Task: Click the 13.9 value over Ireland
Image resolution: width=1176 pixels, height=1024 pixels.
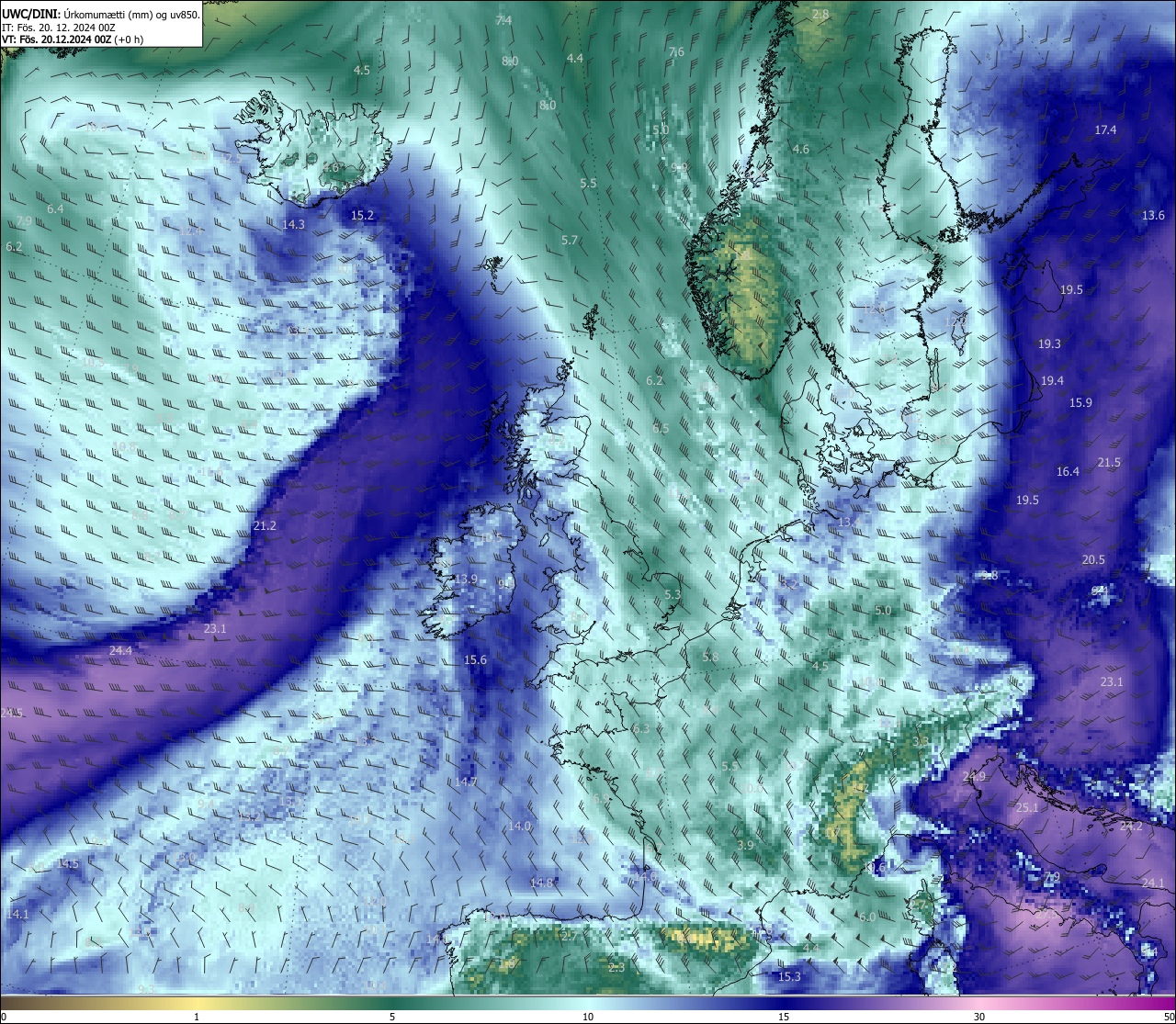Action: point(466,580)
